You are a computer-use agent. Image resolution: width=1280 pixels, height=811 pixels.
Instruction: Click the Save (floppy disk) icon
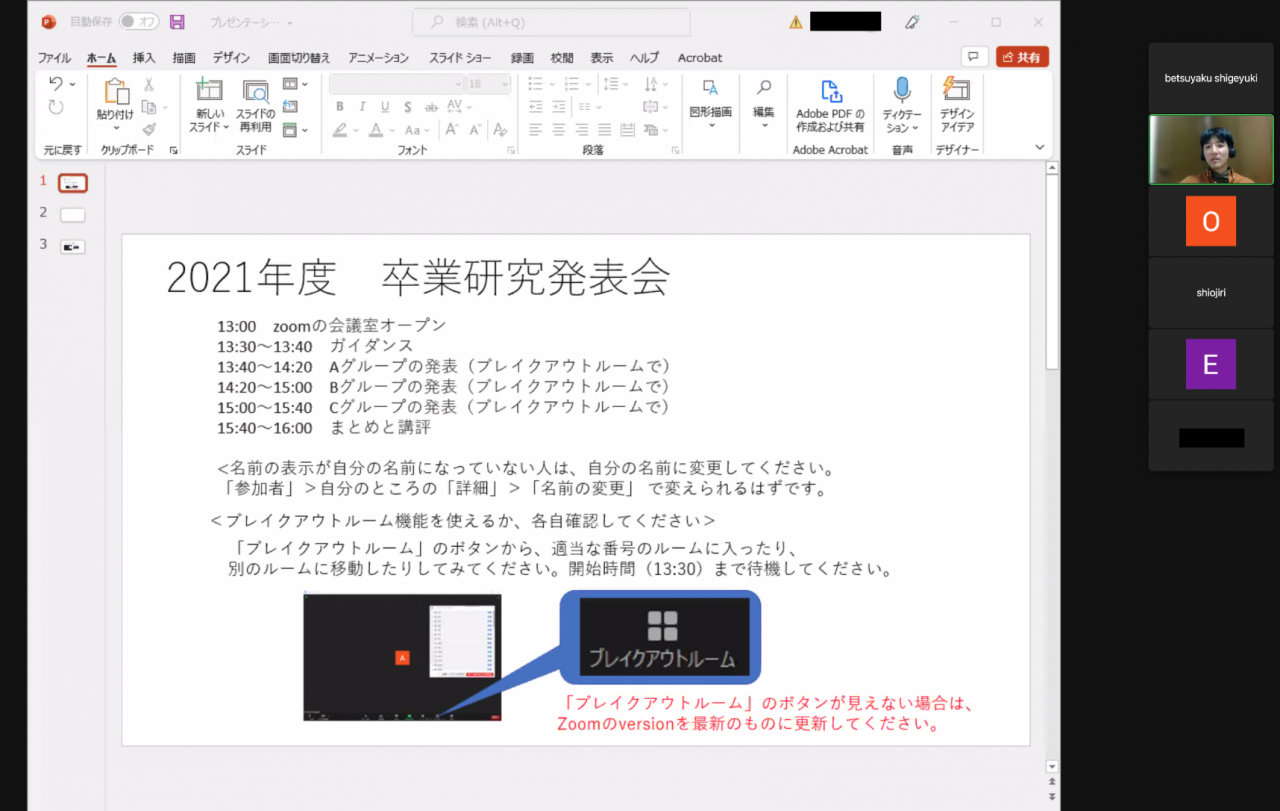(x=177, y=22)
